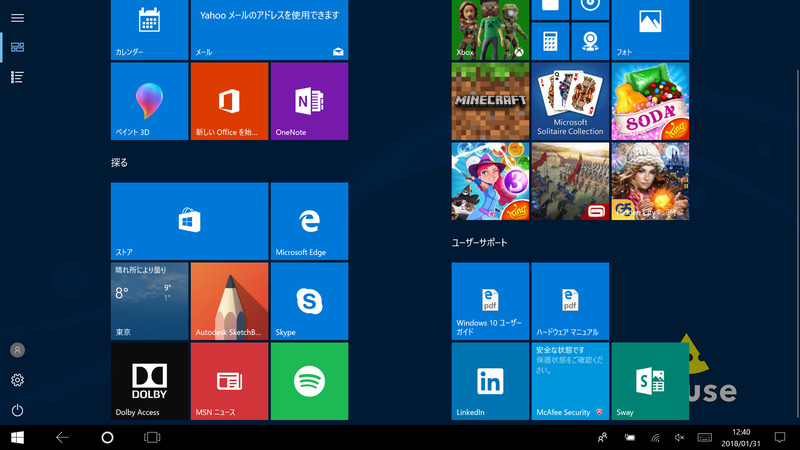Launch Microsoft Edge

coord(310,221)
